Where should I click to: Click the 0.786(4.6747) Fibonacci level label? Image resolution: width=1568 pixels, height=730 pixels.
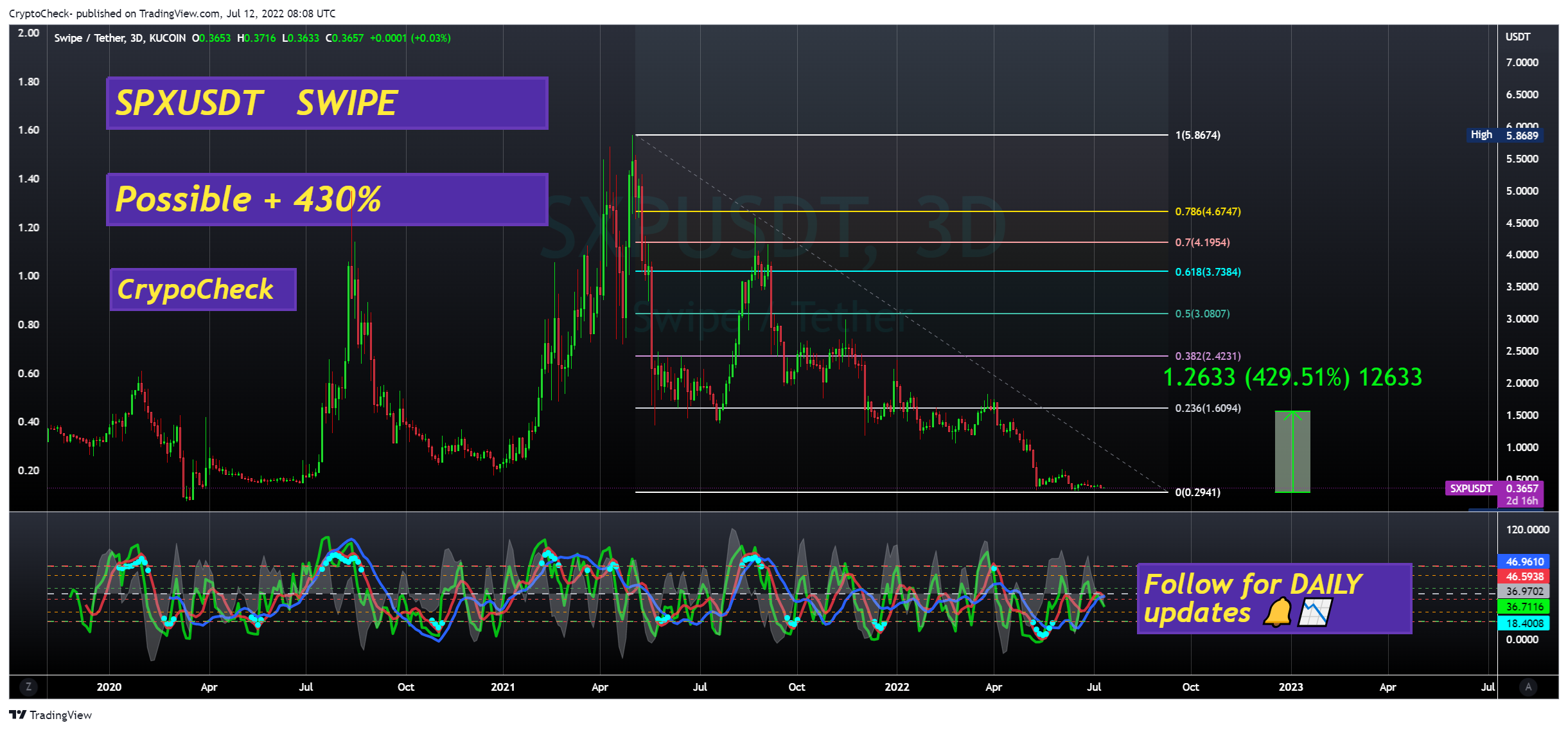pos(1208,211)
